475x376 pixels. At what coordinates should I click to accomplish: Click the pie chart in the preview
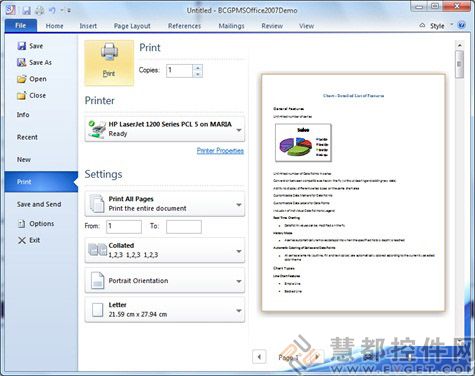pos(303,143)
